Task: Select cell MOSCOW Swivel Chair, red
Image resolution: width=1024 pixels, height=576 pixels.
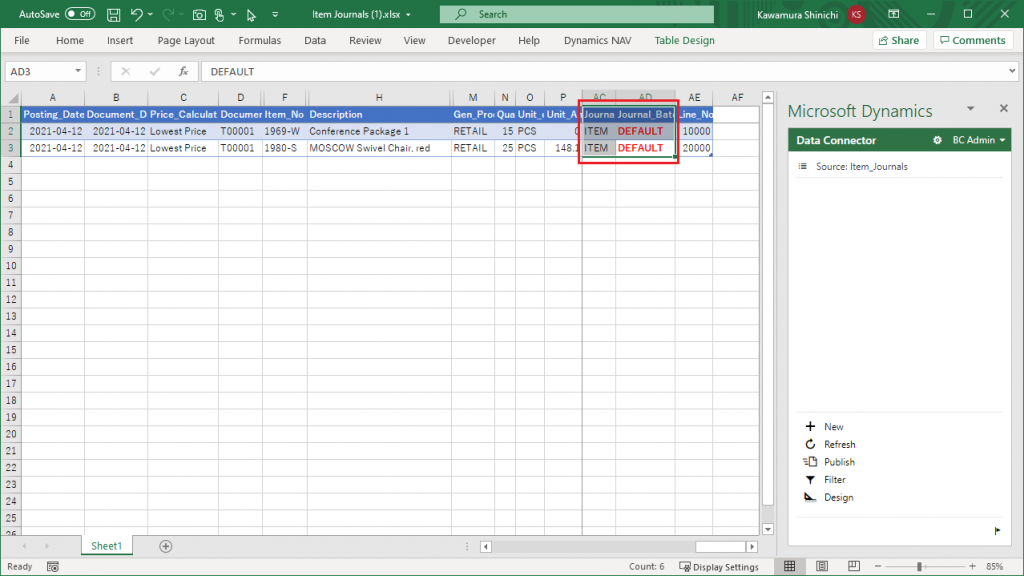Action: click(x=379, y=148)
